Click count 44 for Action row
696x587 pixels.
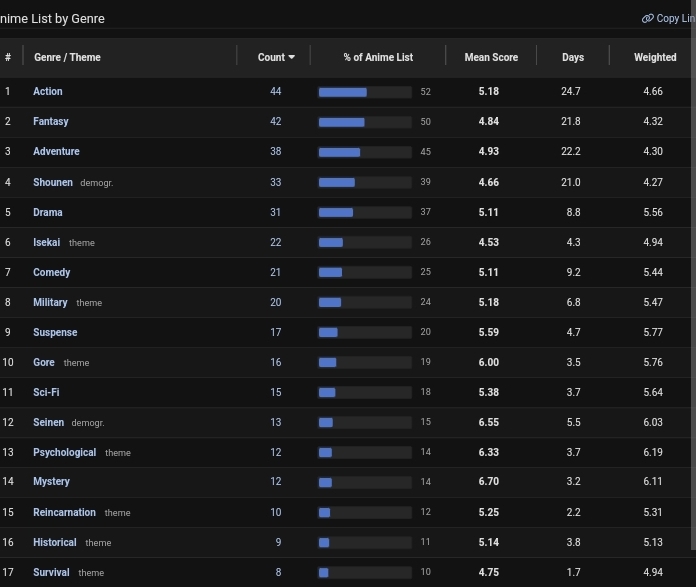click(x=275, y=91)
